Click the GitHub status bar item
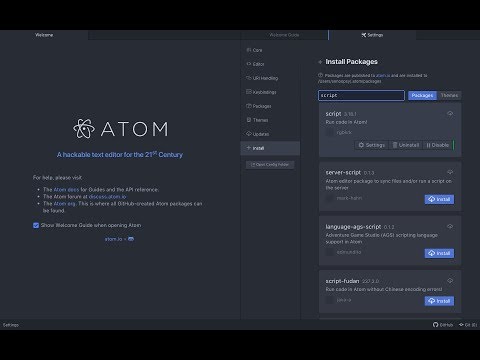 coord(443,325)
